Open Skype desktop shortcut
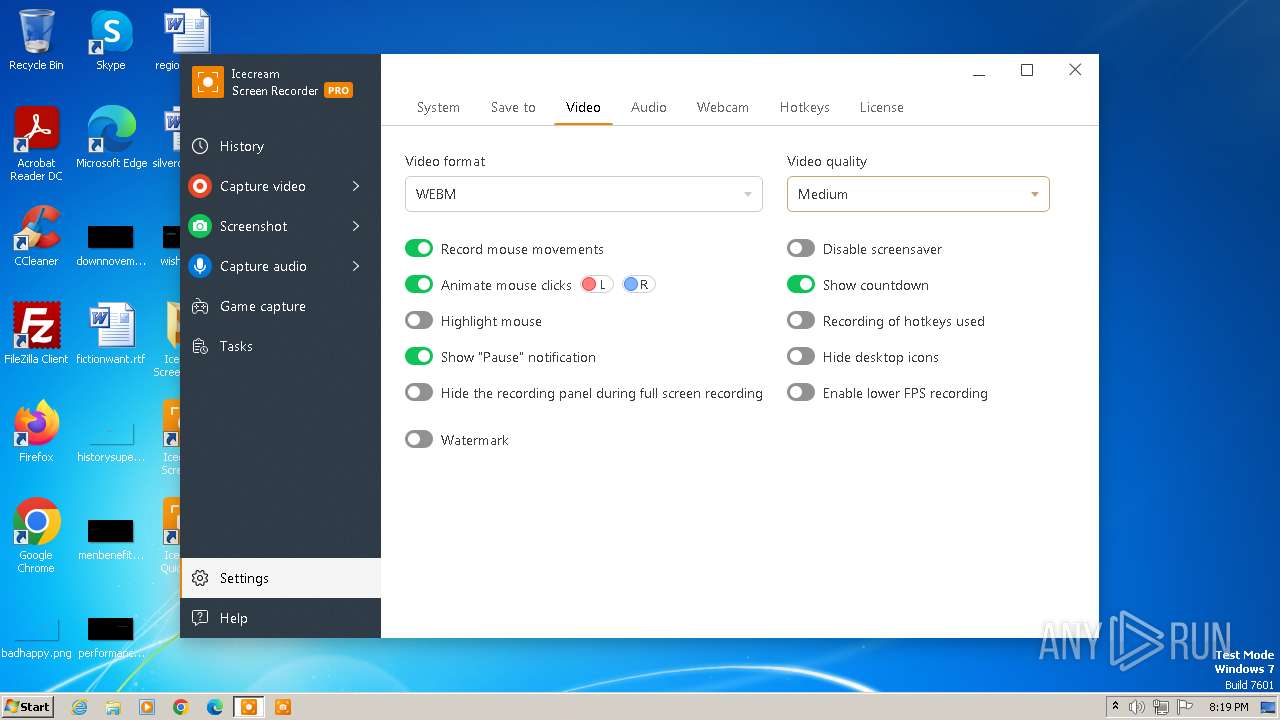This screenshot has width=1280, height=720. [x=110, y=40]
